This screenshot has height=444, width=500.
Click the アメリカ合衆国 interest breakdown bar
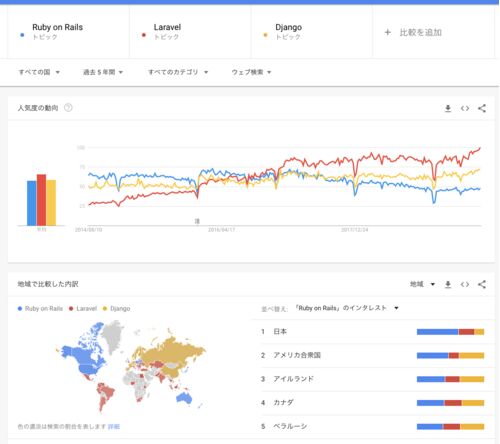click(x=450, y=355)
